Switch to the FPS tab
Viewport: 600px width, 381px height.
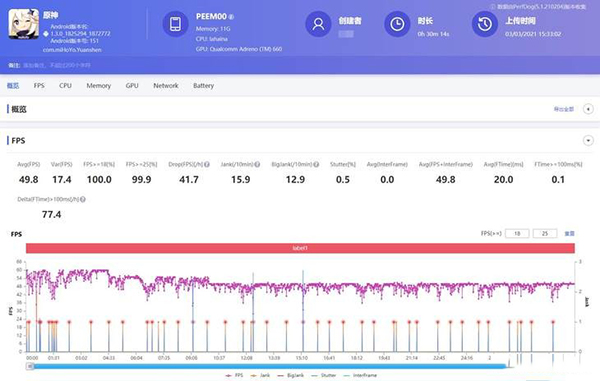[39, 86]
